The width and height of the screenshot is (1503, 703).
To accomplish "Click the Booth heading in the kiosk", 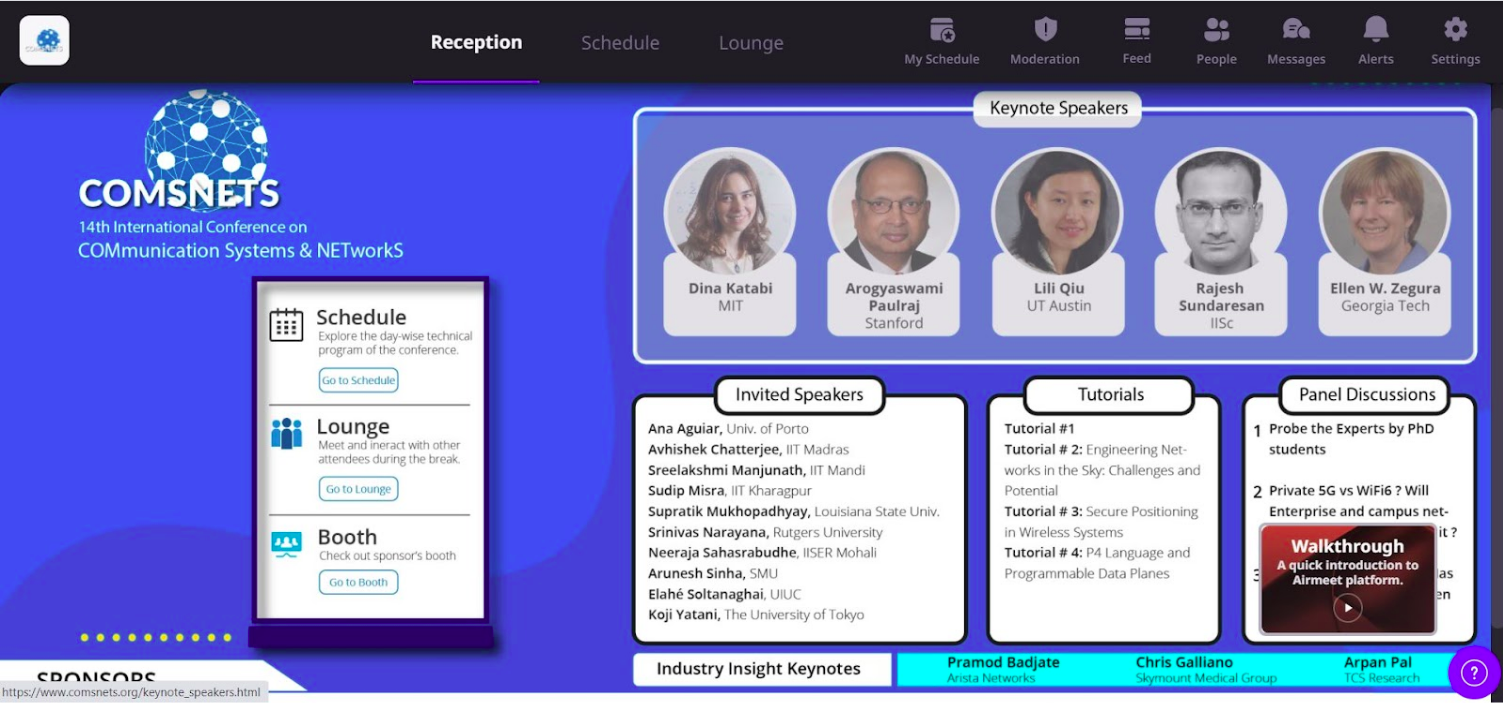I will tap(347, 537).
